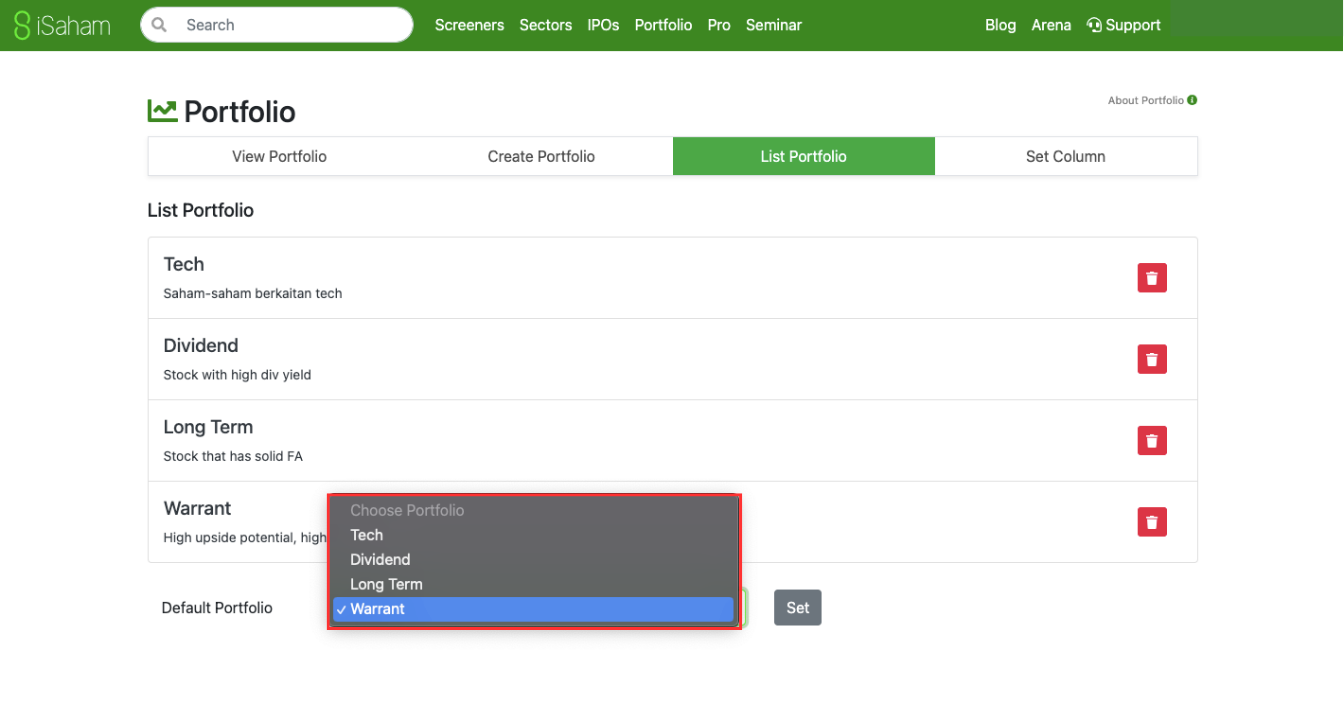This screenshot has height=705, width=1344.
Task: Choose Tech in the dropdown list
Action: [x=533, y=535]
